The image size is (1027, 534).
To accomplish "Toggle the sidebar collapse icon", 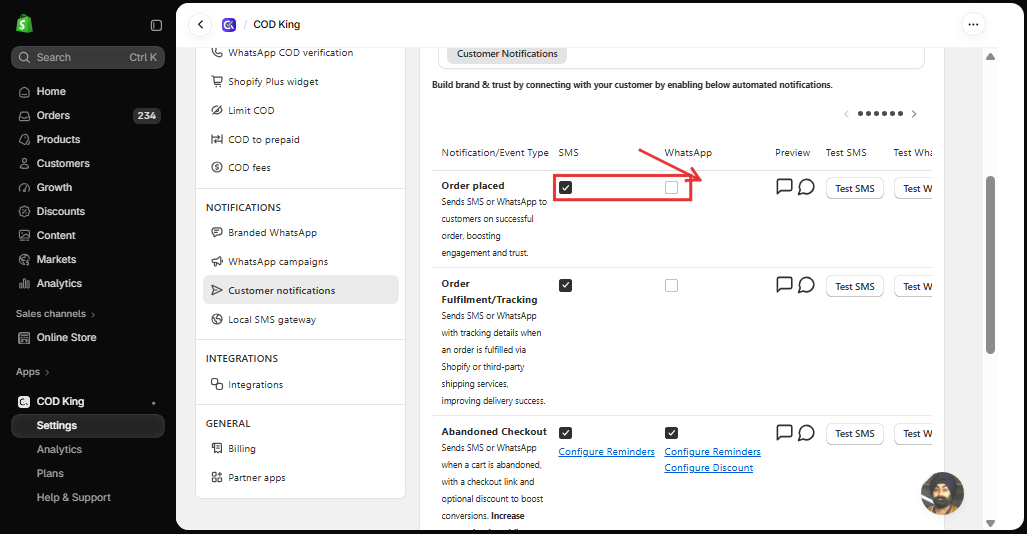I will coord(156,25).
